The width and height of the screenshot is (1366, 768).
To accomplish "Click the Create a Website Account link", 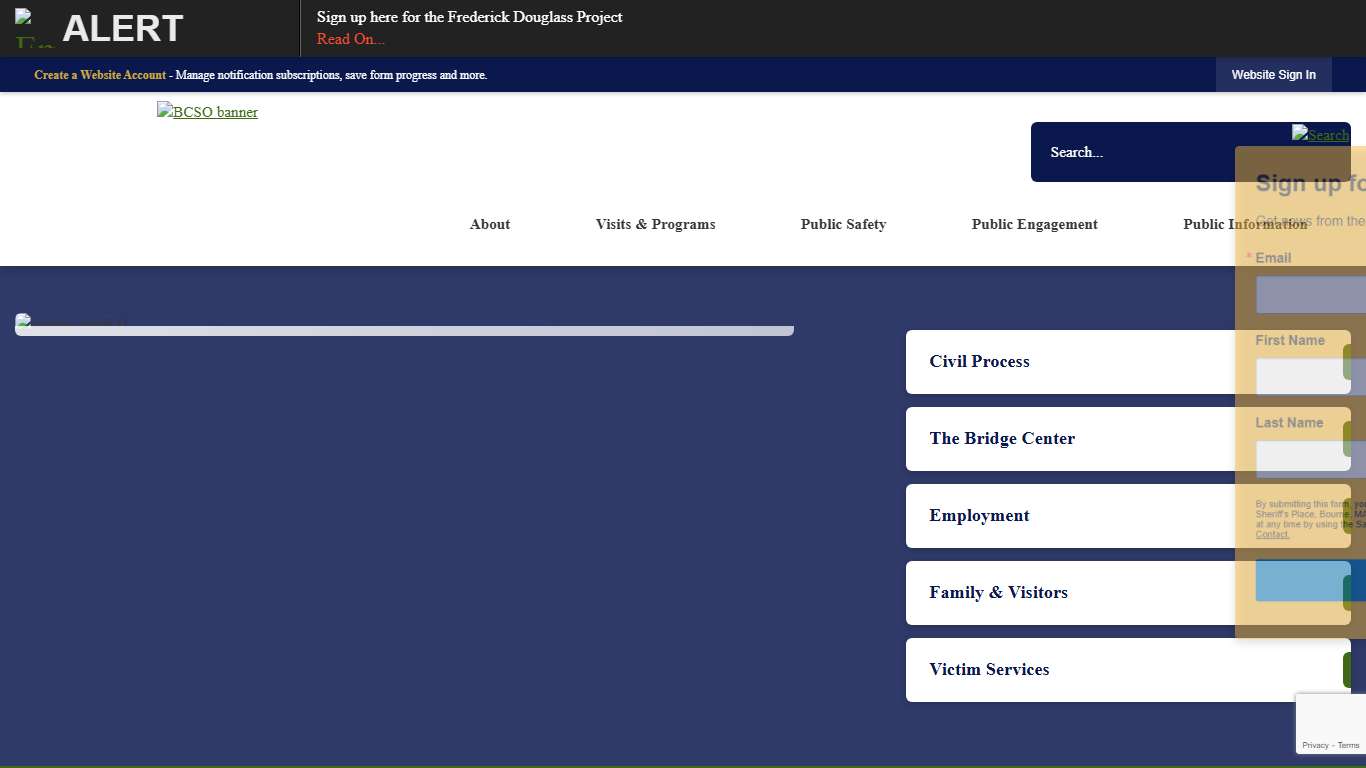I will pos(100,75).
